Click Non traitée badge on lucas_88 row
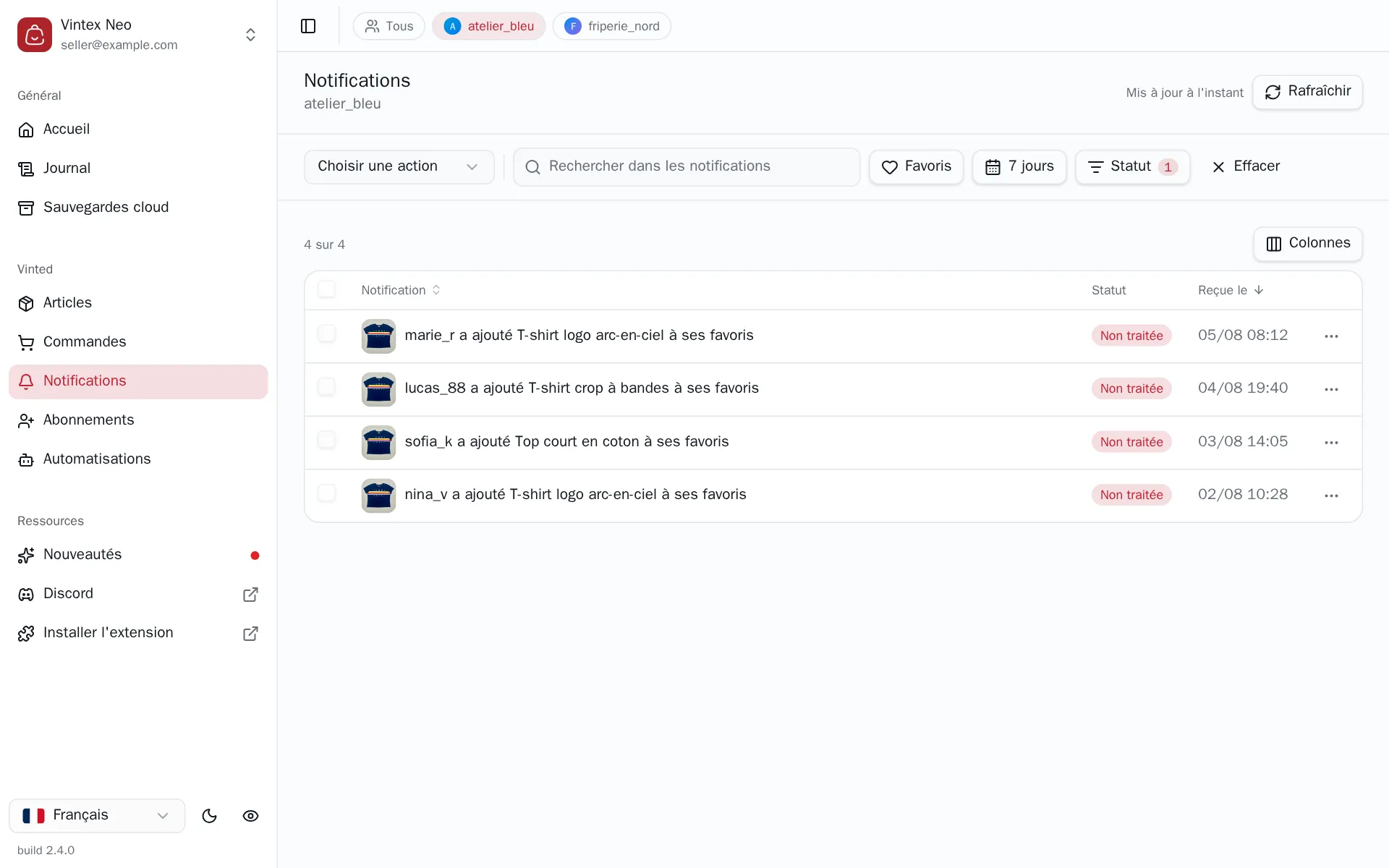Screen dimensions: 1389x868 [x=1131, y=388]
